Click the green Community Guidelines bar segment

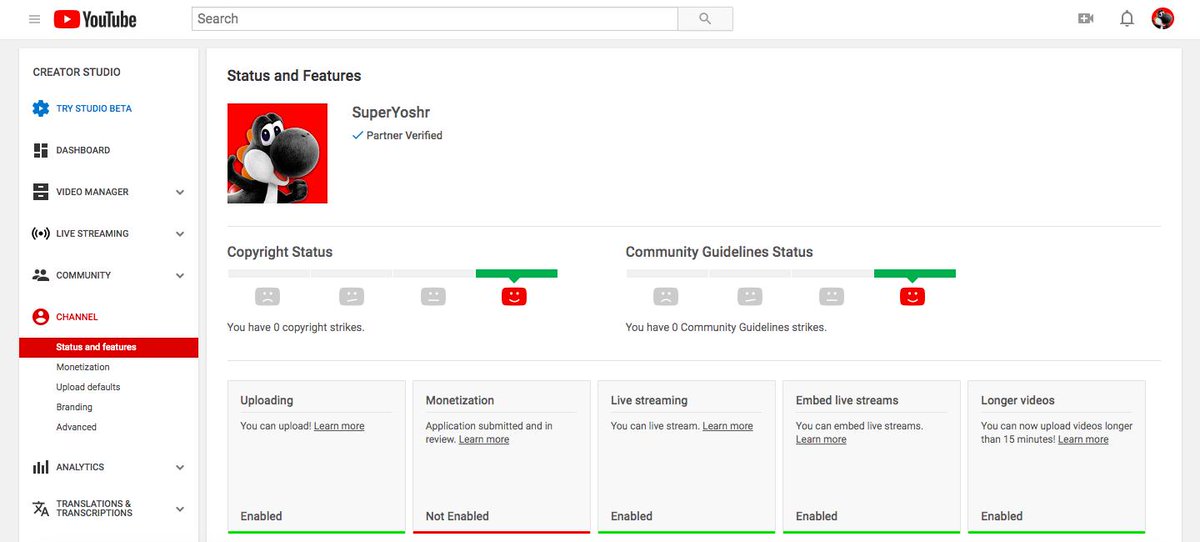click(915, 273)
